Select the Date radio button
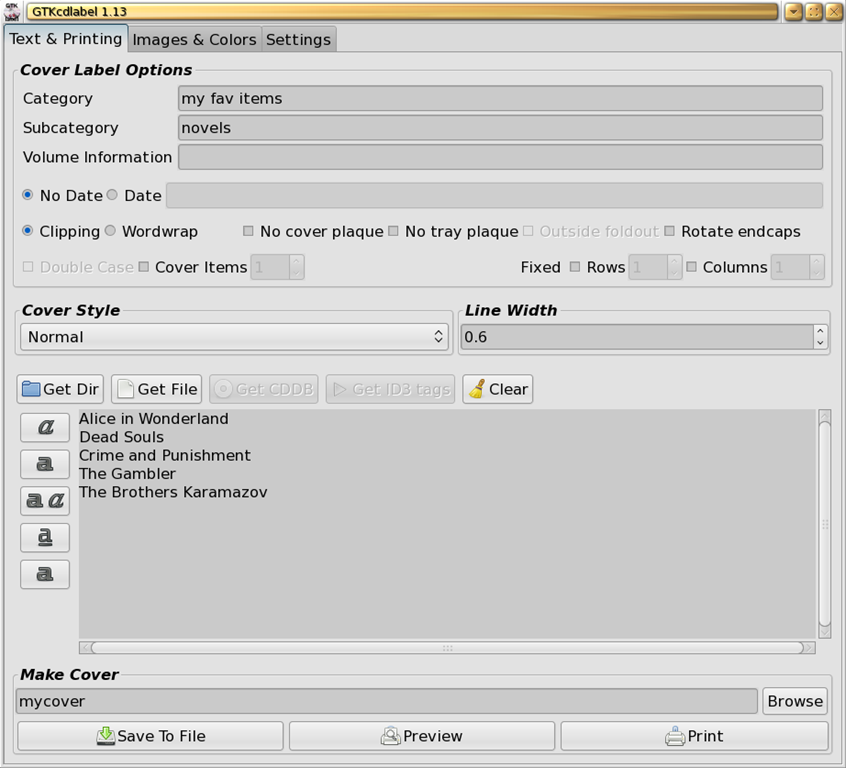The height and width of the screenshot is (768, 846). (112, 195)
